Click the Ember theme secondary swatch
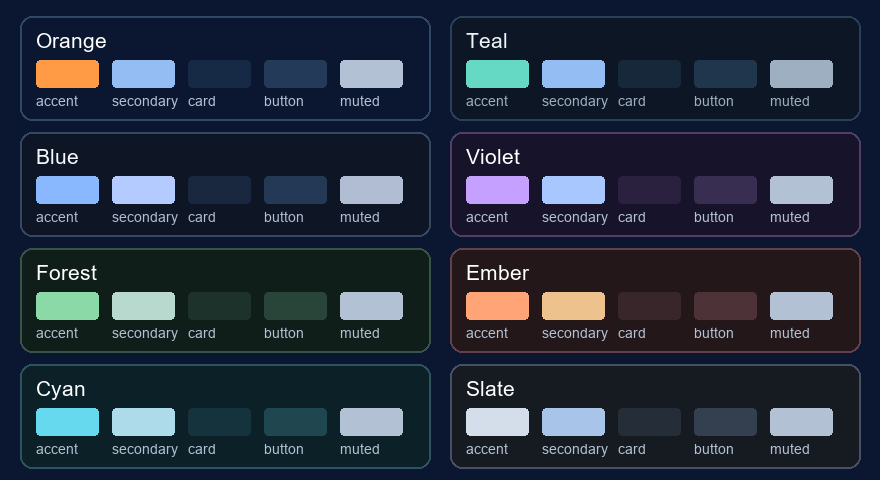Image resolution: width=880 pixels, height=480 pixels. click(574, 306)
